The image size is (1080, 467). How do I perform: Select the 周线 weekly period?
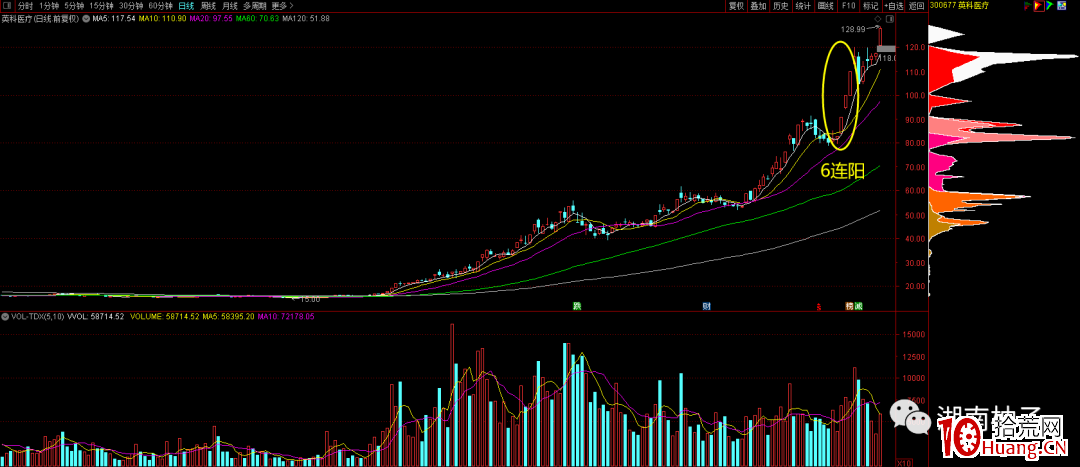coord(208,5)
